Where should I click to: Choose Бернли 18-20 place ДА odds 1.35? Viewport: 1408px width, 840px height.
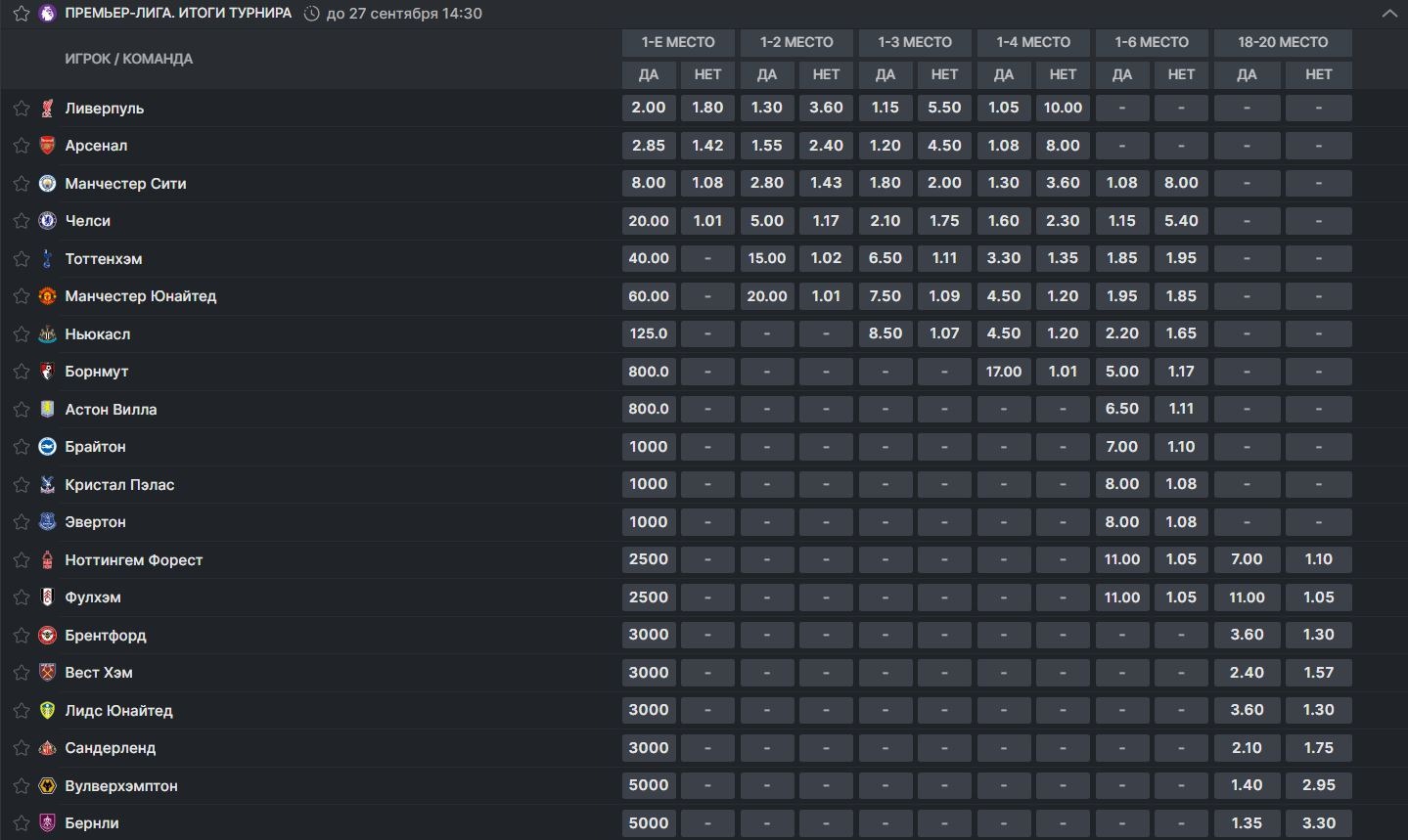(x=1247, y=823)
